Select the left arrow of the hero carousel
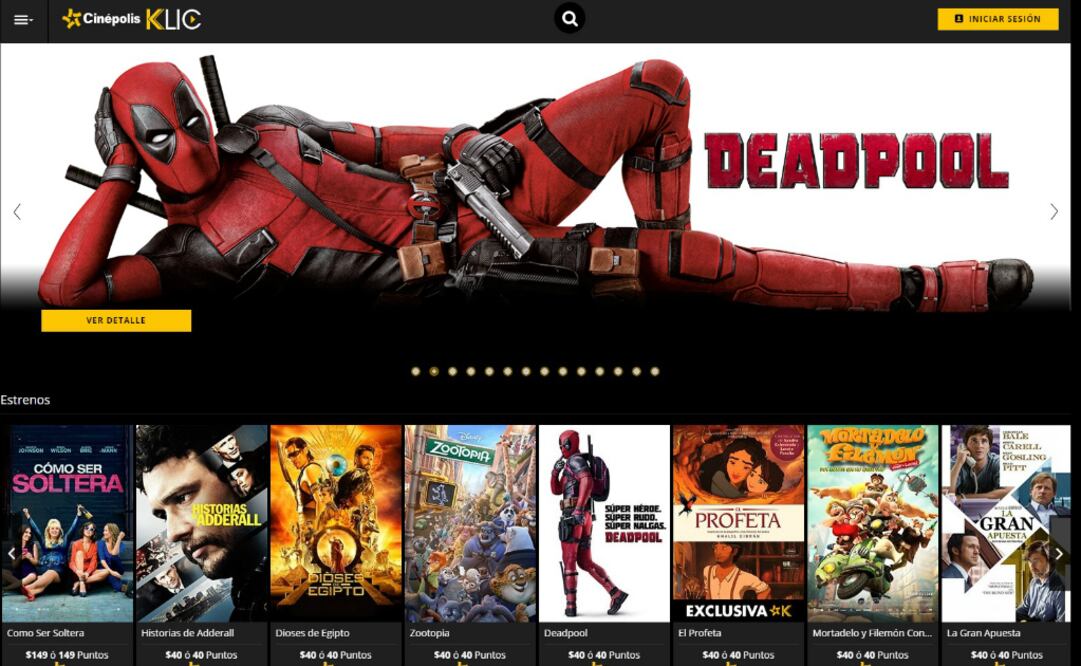The width and height of the screenshot is (1081, 666). (x=16, y=211)
